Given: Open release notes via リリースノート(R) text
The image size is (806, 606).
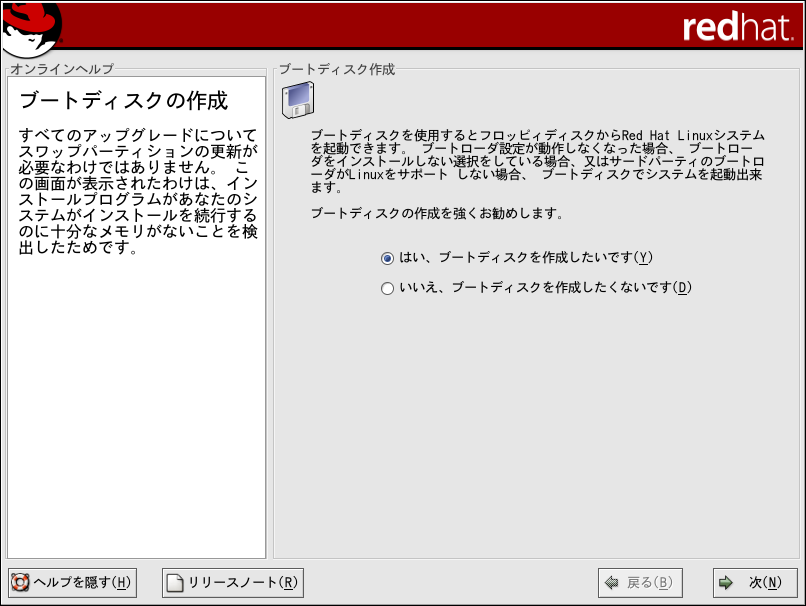Looking at the screenshot, I should point(242,583).
